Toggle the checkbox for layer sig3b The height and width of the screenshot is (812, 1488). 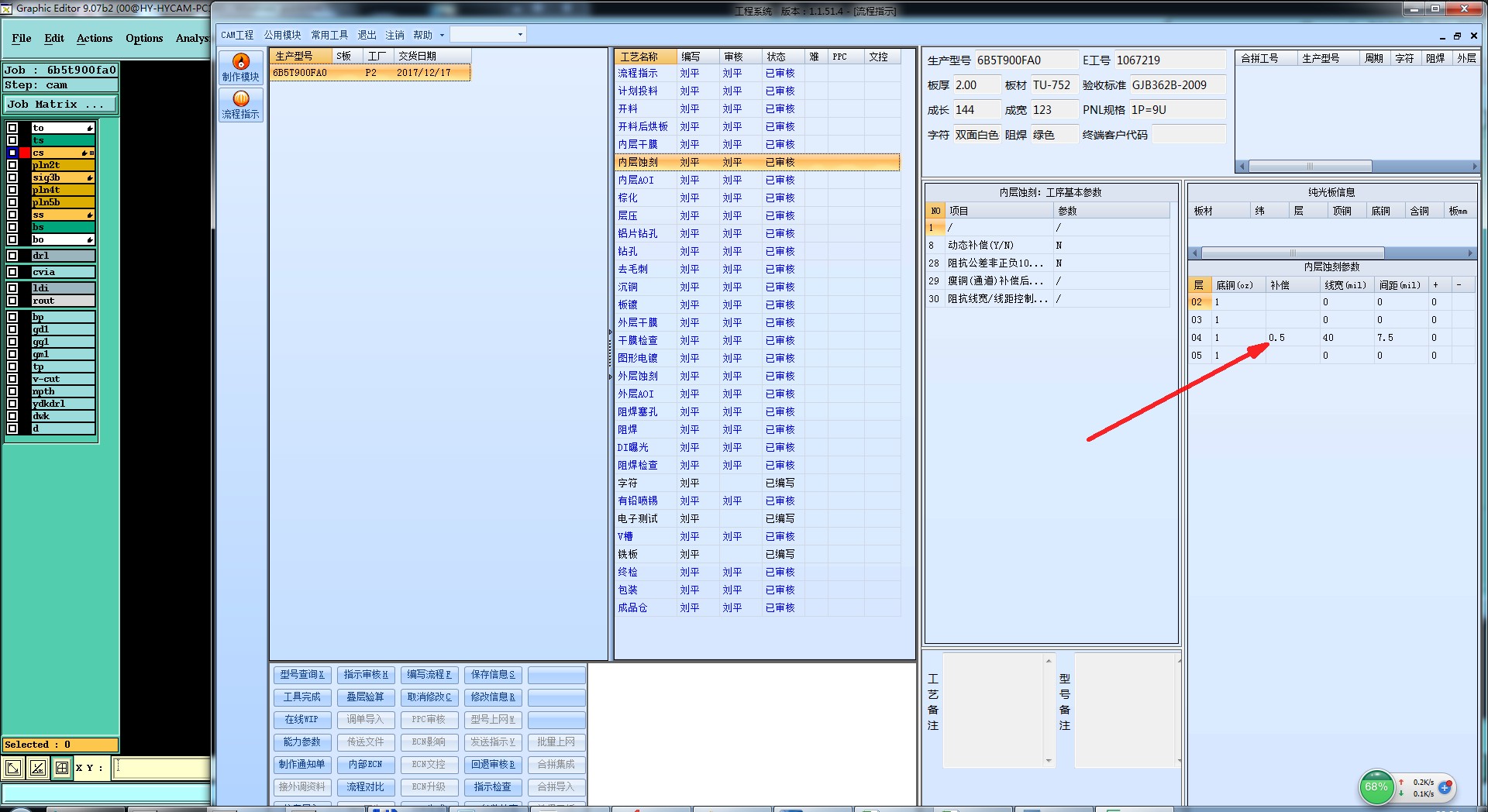pyautogui.click(x=12, y=177)
